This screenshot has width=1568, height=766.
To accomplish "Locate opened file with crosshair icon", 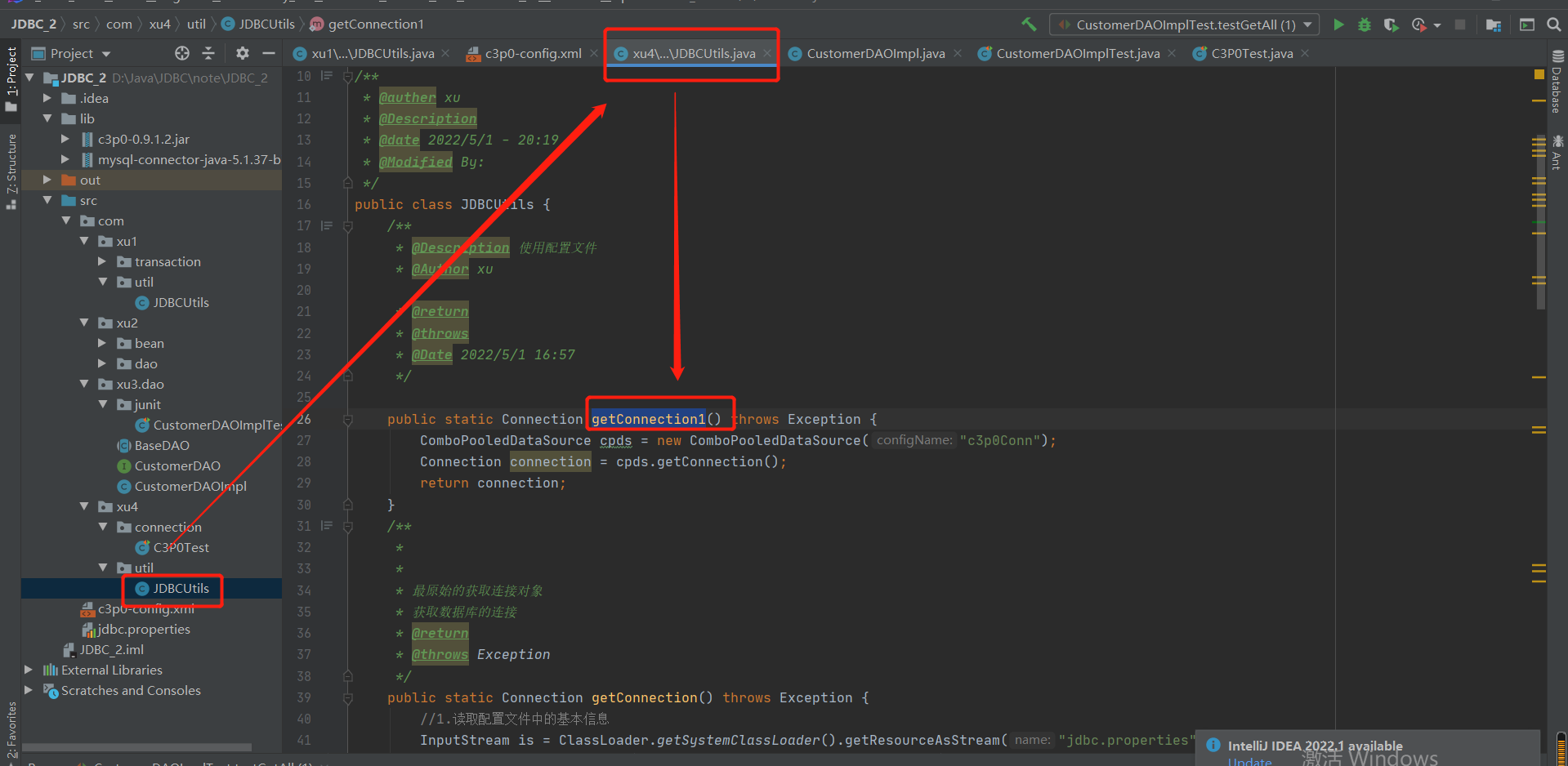I will coord(182,53).
